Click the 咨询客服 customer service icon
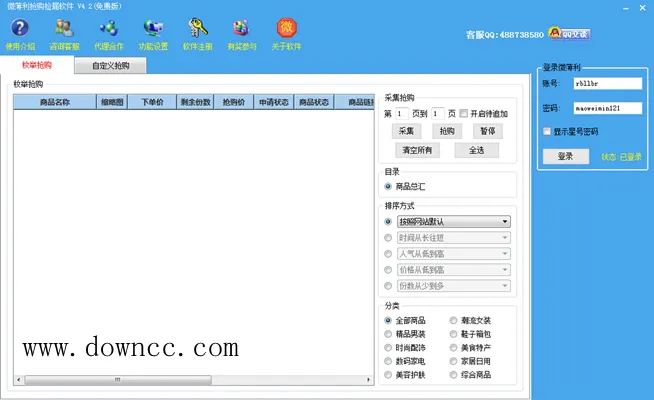The height and width of the screenshot is (400, 654). click(x=64, y=28)
